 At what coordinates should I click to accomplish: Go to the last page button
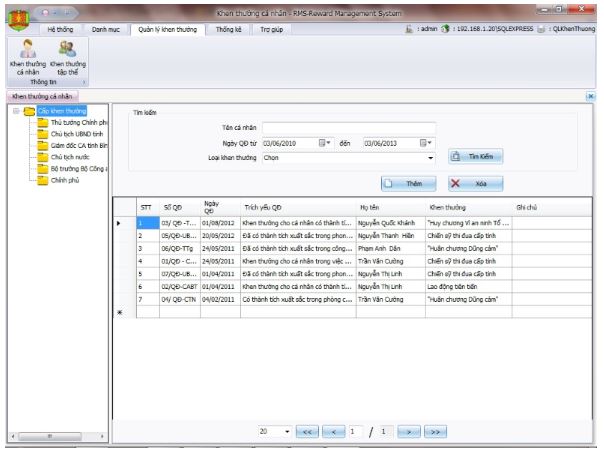(x=435, y=432)
